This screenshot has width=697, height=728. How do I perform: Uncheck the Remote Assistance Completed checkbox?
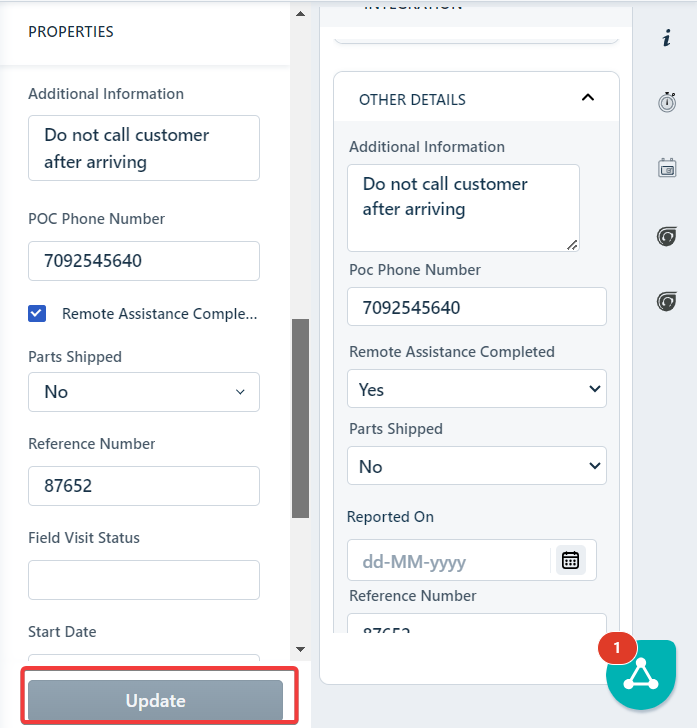pyautogui.click(x=37, y=314)
